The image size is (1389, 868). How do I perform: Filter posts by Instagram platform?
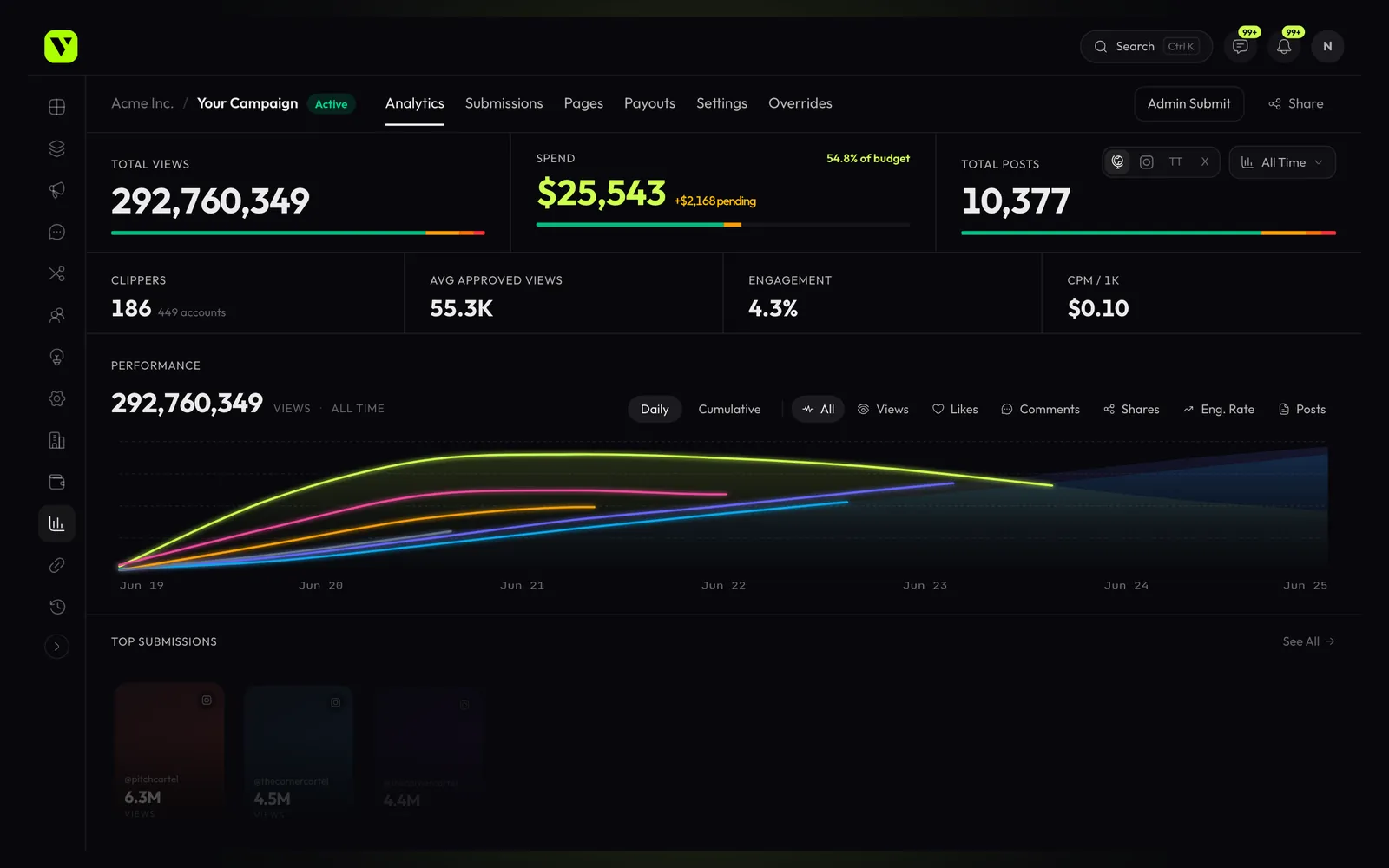point(1147,162)
